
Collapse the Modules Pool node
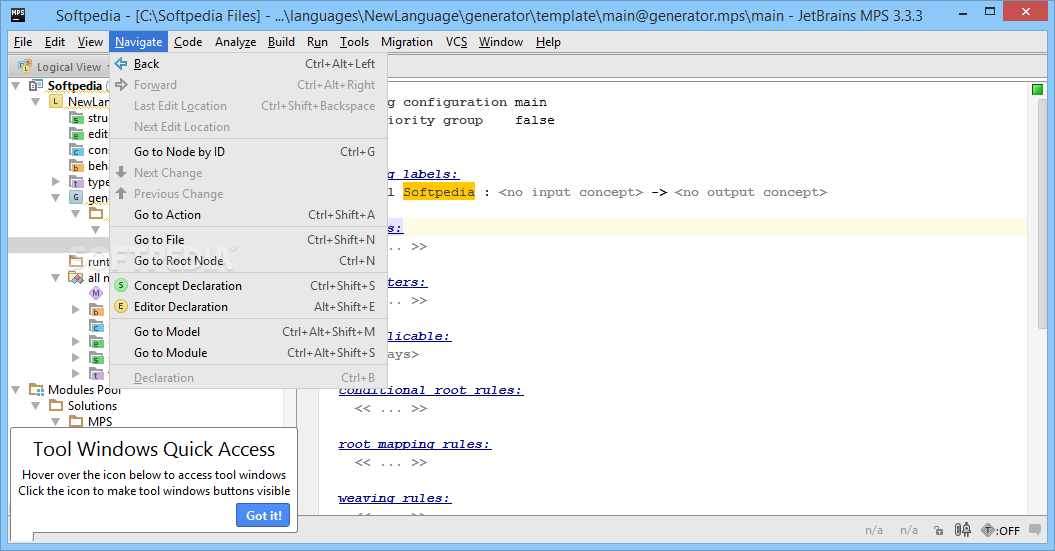(x=15, y=390)
